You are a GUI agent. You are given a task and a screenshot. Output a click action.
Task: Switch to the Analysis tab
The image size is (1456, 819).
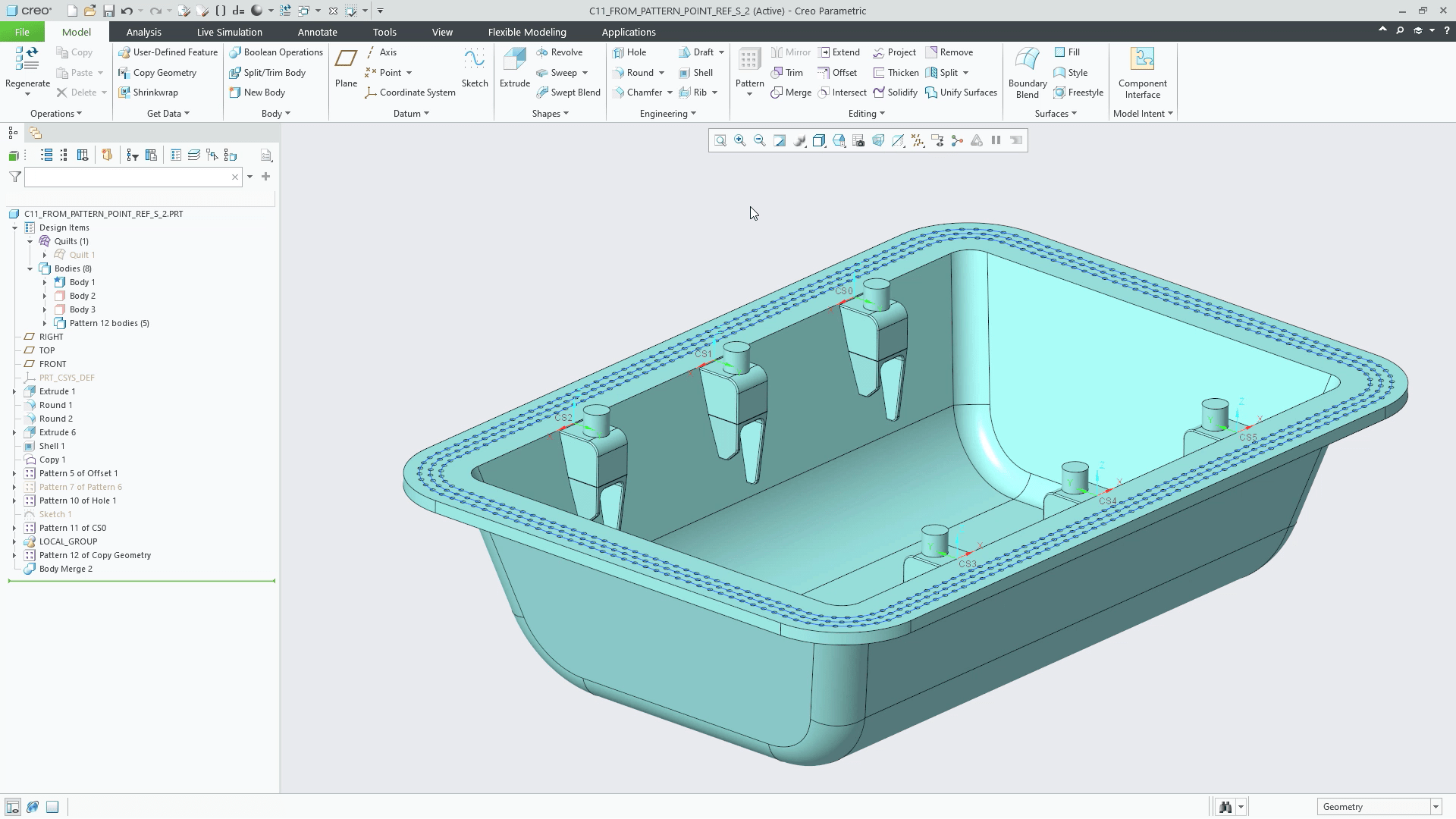143,32
